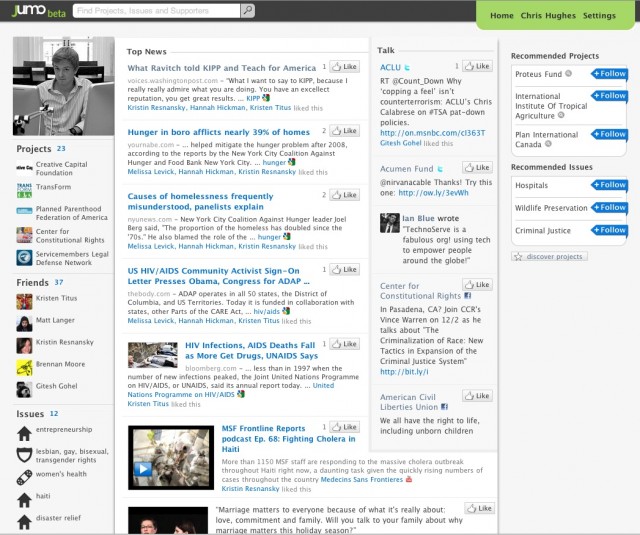The width and height of the screenshot is (640, 535).
Task: Like the ACLU talk post
Action: 477,66
